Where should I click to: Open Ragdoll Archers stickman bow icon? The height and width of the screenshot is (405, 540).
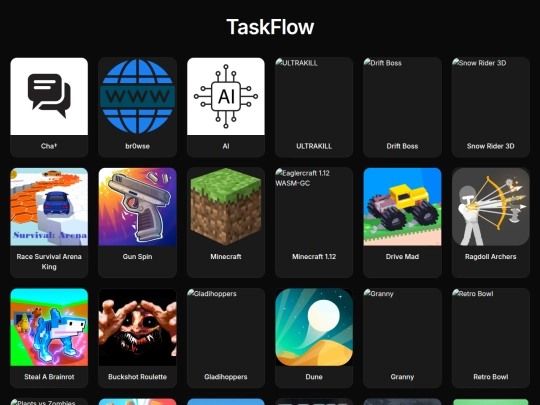pos(491,207)
